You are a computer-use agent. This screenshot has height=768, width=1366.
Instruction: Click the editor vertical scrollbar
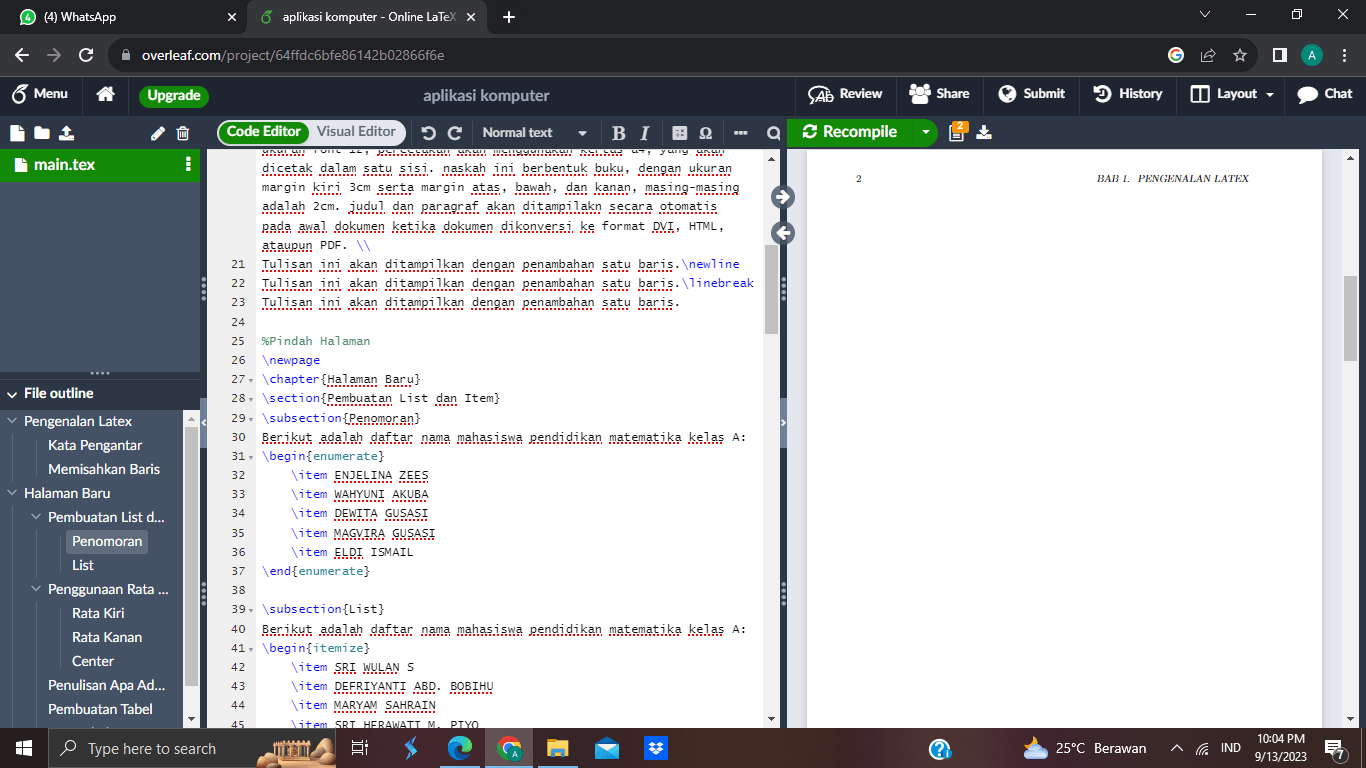click(x=771, y=289)
